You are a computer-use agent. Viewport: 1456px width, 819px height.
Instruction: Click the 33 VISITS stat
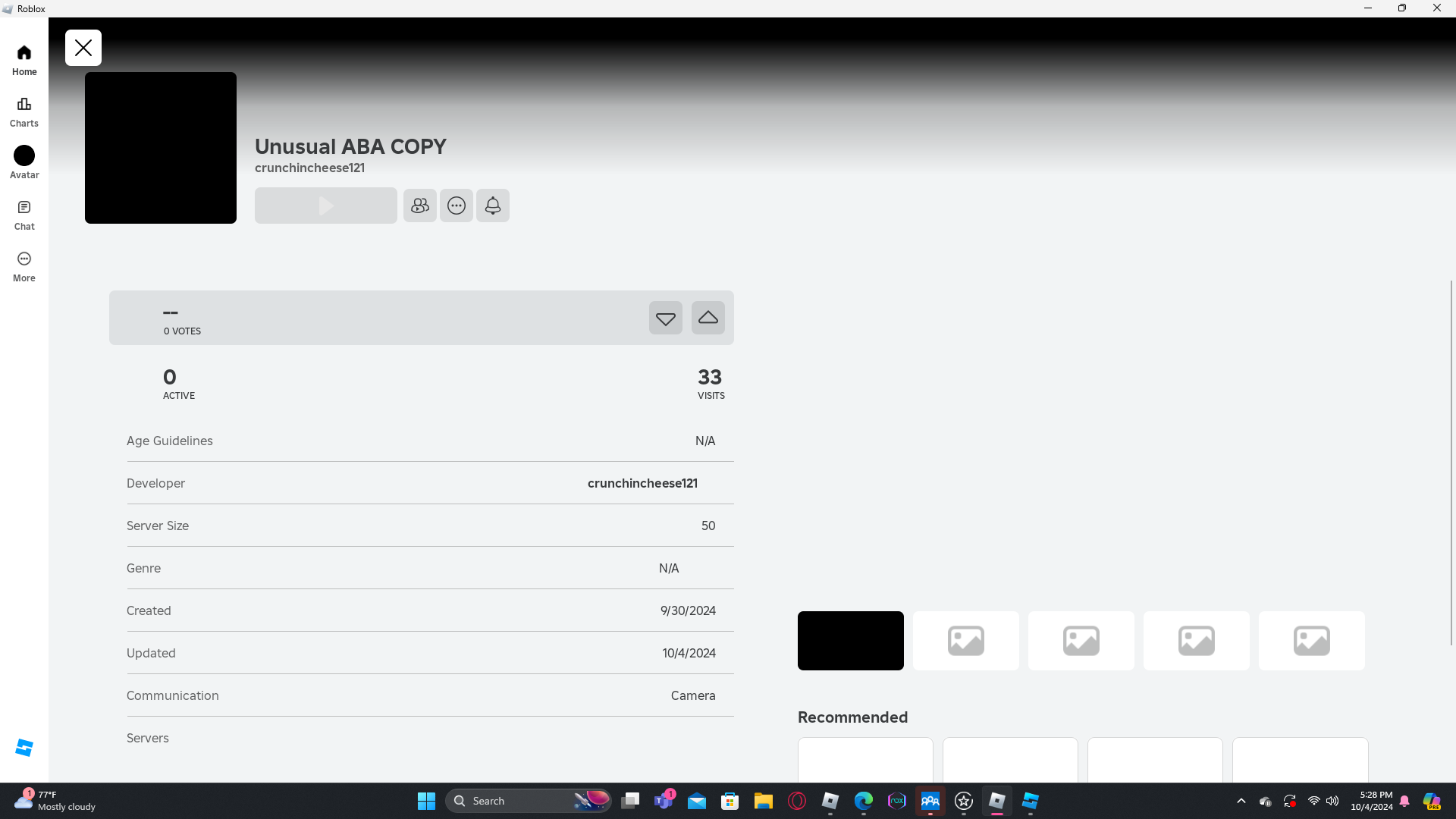[711, 384]
